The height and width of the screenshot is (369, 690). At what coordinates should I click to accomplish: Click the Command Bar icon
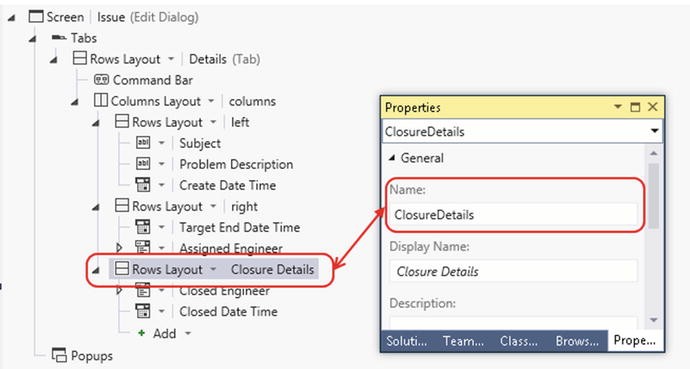101,80
